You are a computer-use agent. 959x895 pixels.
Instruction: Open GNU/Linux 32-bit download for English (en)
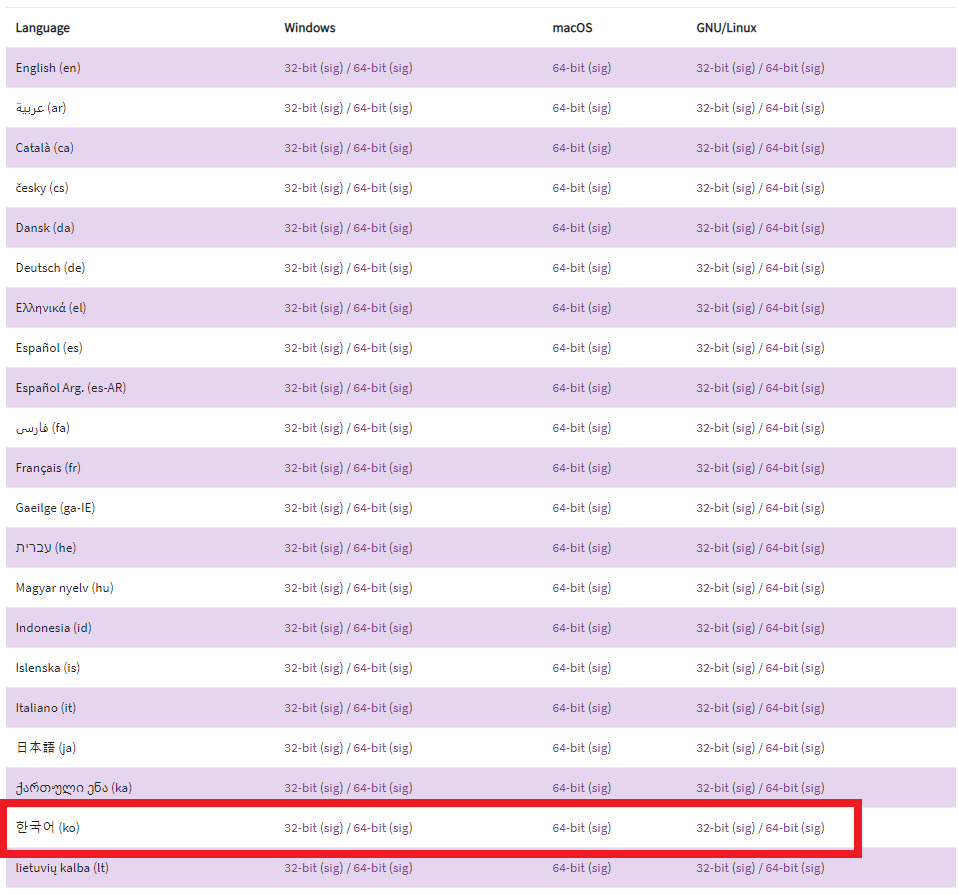pyautogui.click(x=713, y=68)
